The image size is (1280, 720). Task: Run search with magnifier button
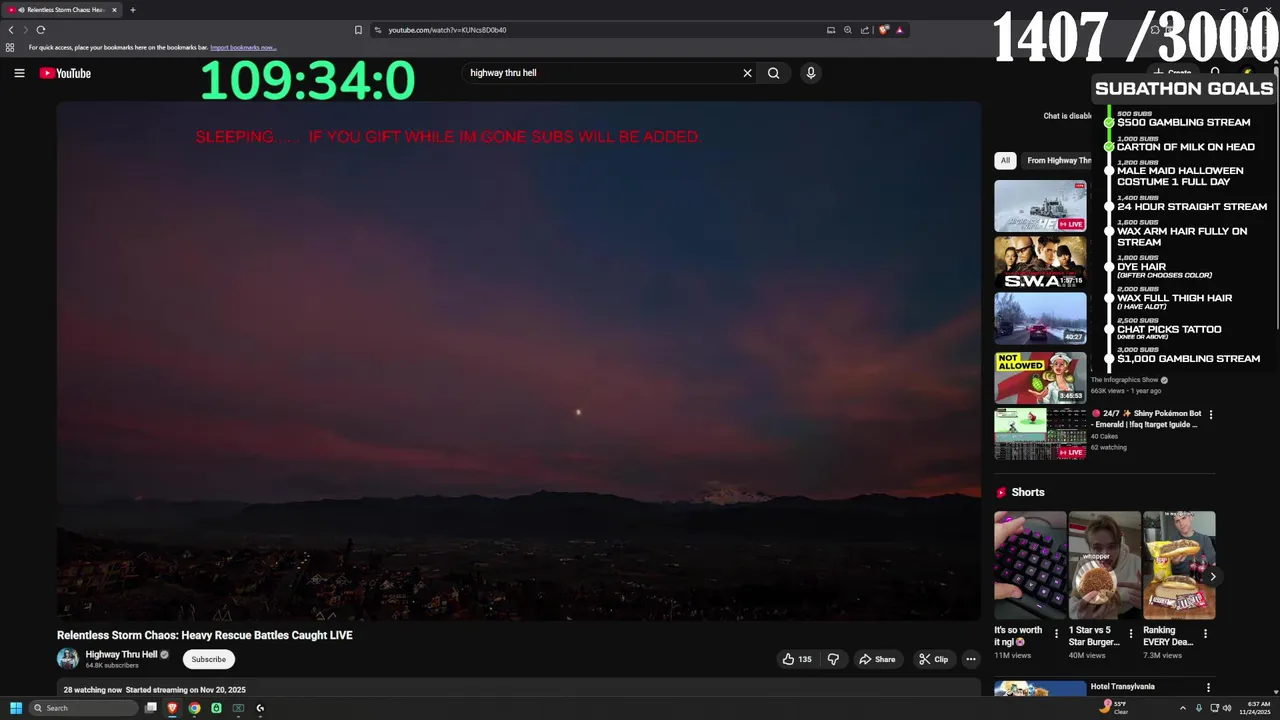click(x=773, y=73)
